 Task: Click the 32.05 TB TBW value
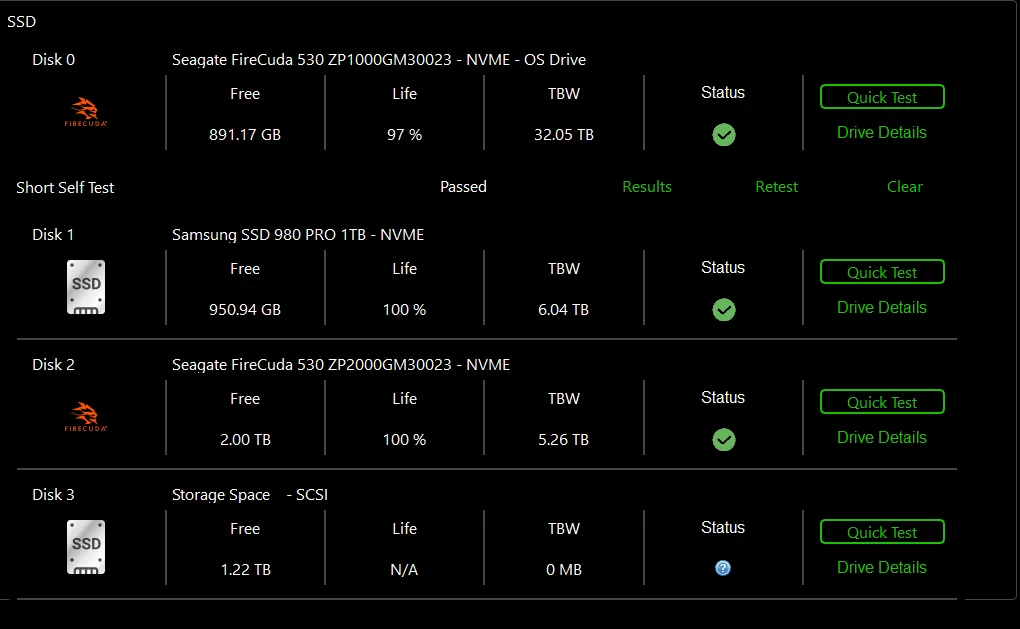click(x=563, y=135)
